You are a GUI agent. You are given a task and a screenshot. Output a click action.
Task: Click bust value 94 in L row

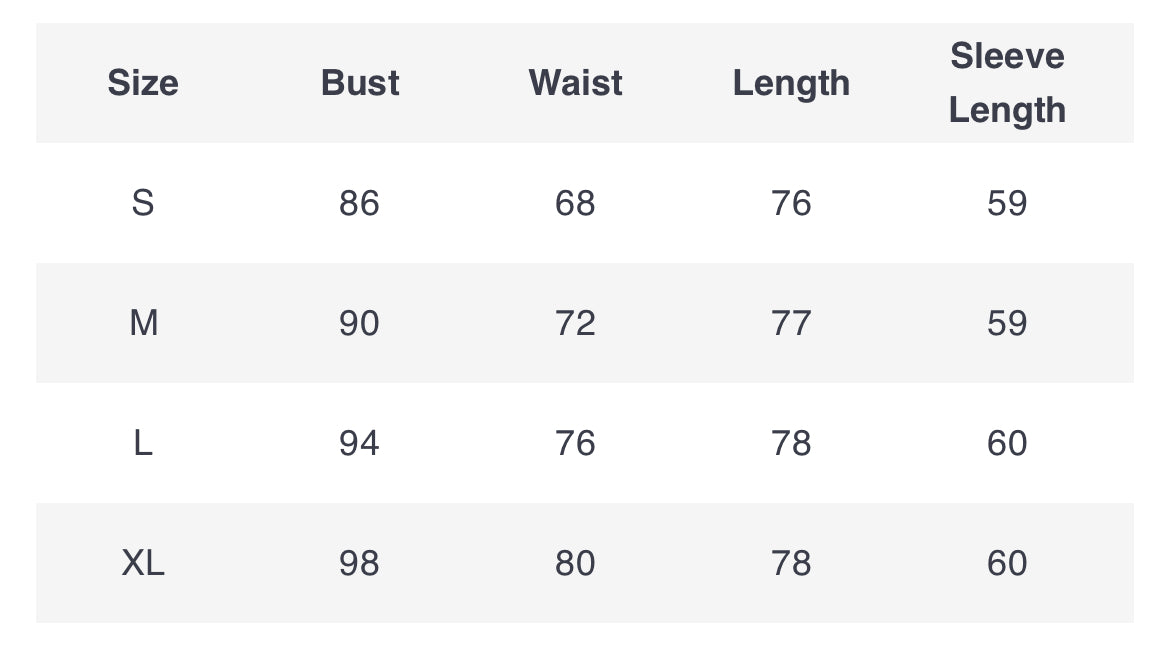pyautogui.click(x=359, y=443)
